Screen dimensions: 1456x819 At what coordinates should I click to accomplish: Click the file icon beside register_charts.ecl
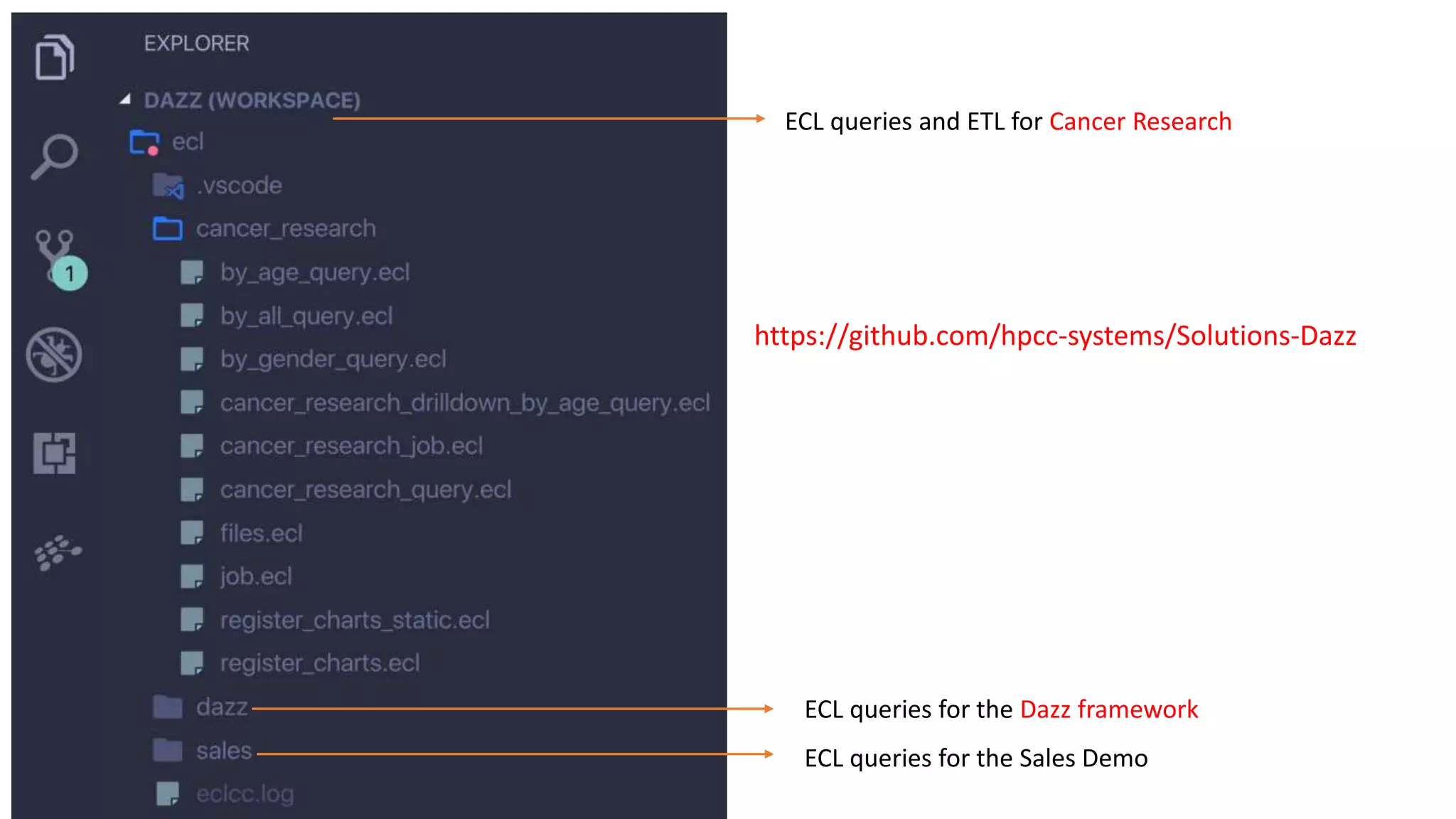(192, 663)
